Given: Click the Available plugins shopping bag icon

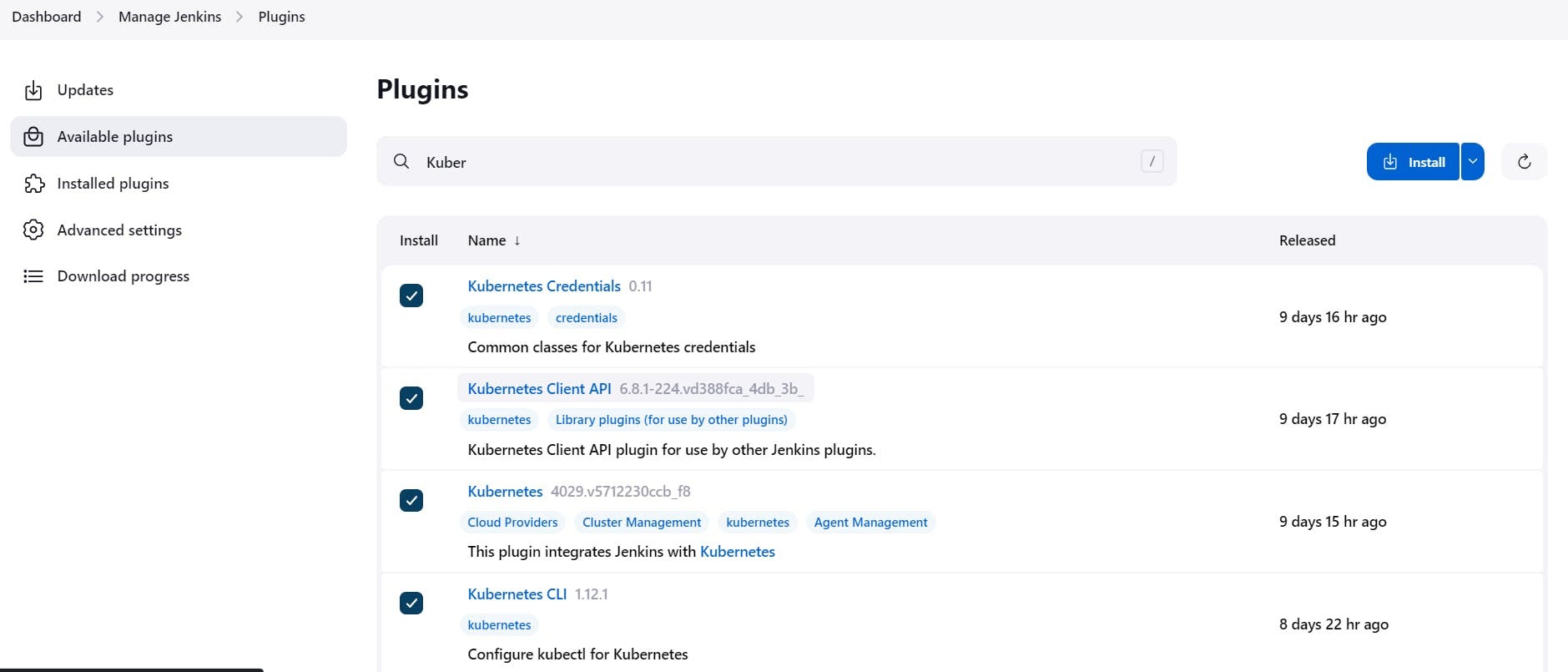Looking at the screenshot, I should tap(33, 137).
